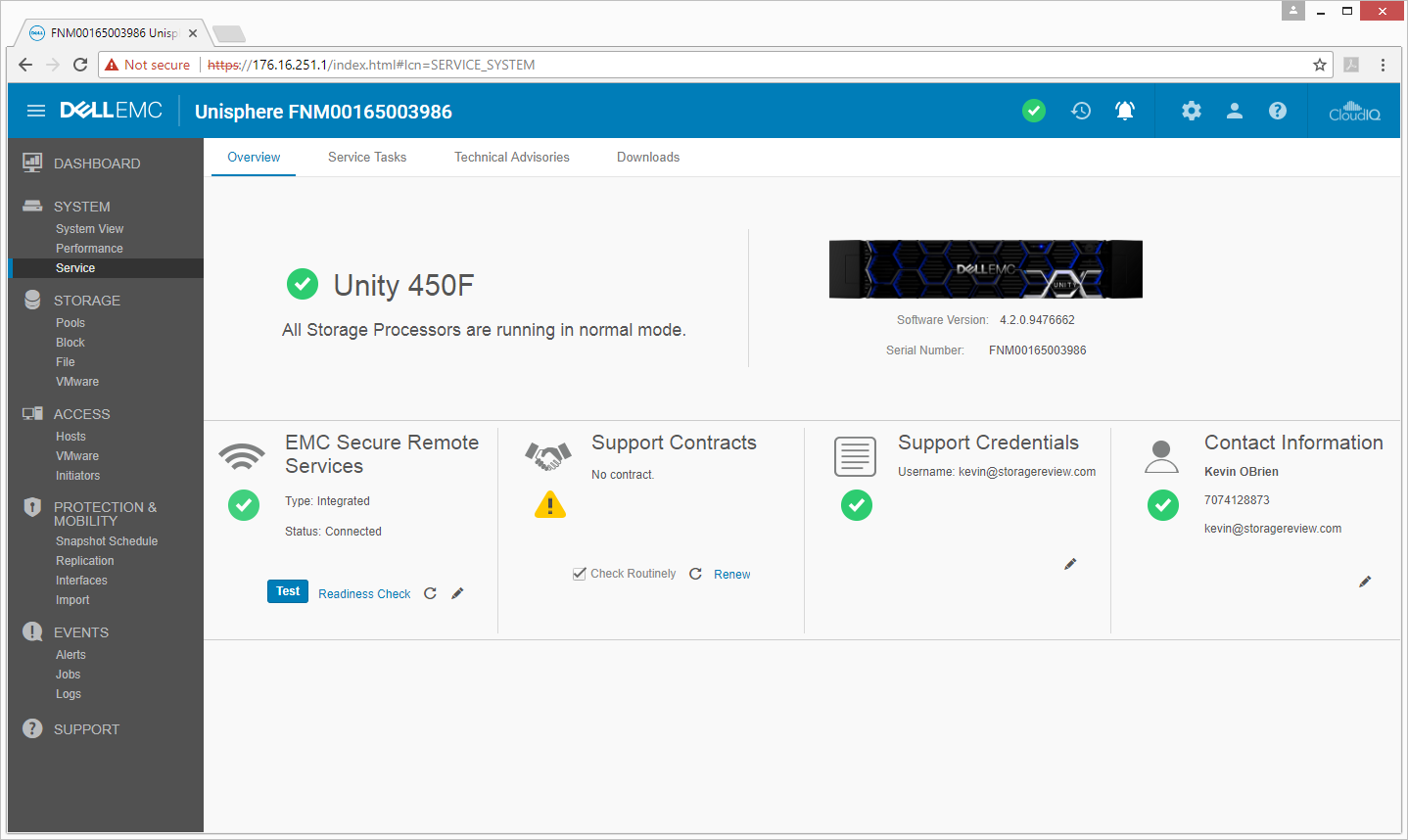Open Initiators under Access
Image resolution: width=1408 pixels, height=840 pixels.
pos(78,476)
